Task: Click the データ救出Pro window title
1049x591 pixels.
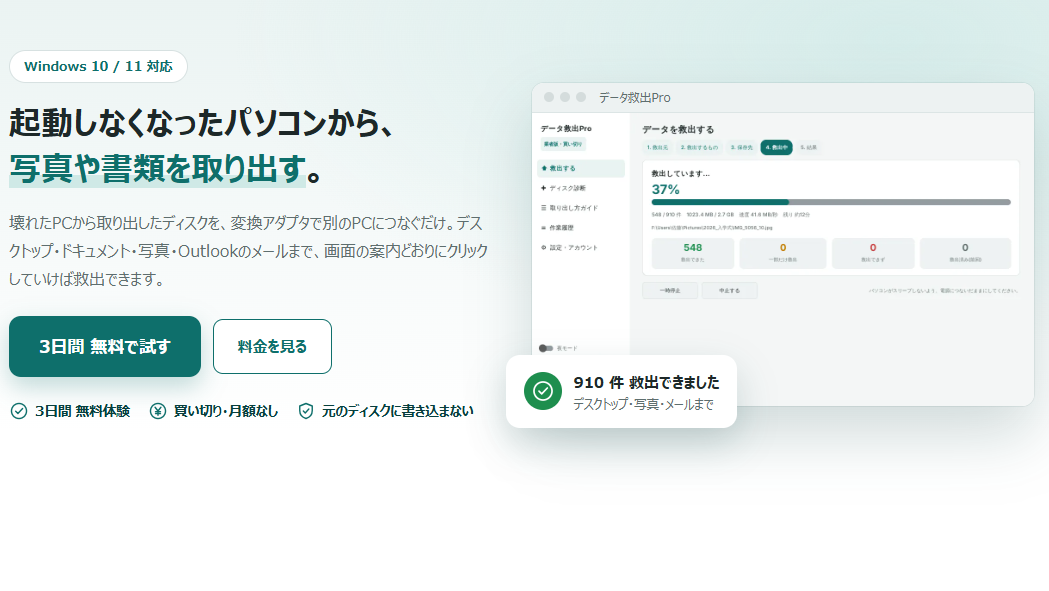Action: [x=634, y=98]
